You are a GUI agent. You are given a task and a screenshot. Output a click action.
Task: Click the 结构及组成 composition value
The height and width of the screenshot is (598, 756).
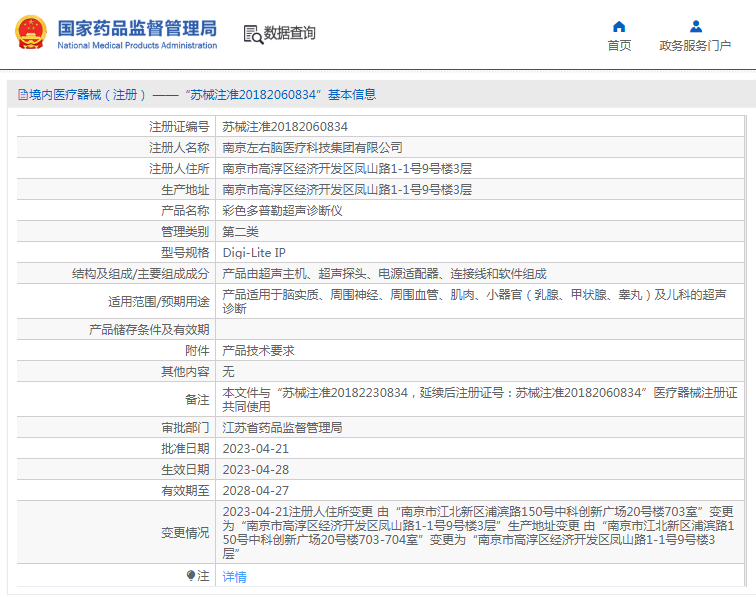(384, 274)
